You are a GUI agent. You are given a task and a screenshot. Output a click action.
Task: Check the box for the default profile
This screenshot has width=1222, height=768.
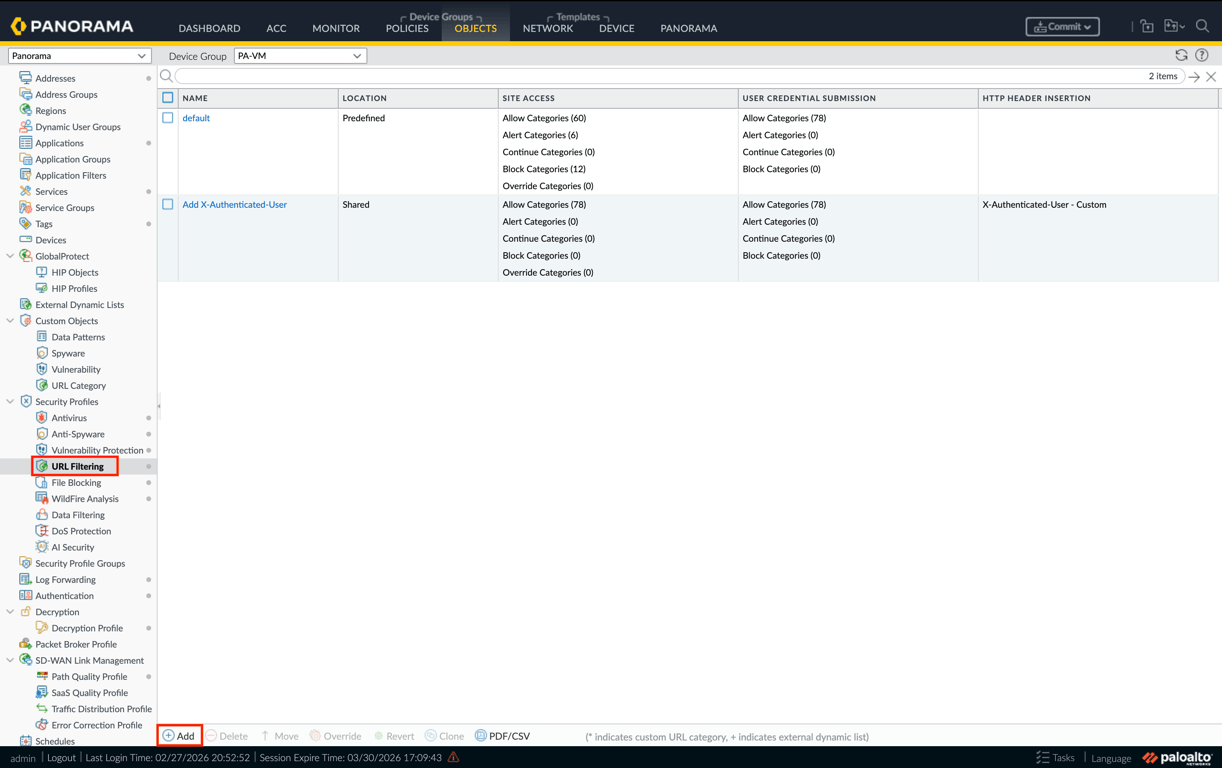click(x=168, y=118)
